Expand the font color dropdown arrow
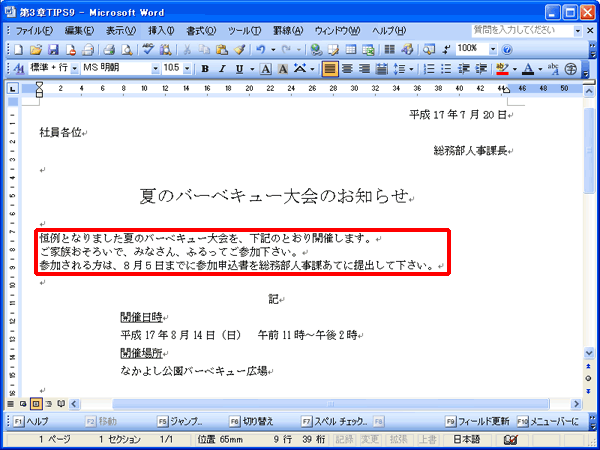This screenshot has height=450, width=600. (540, 69)
